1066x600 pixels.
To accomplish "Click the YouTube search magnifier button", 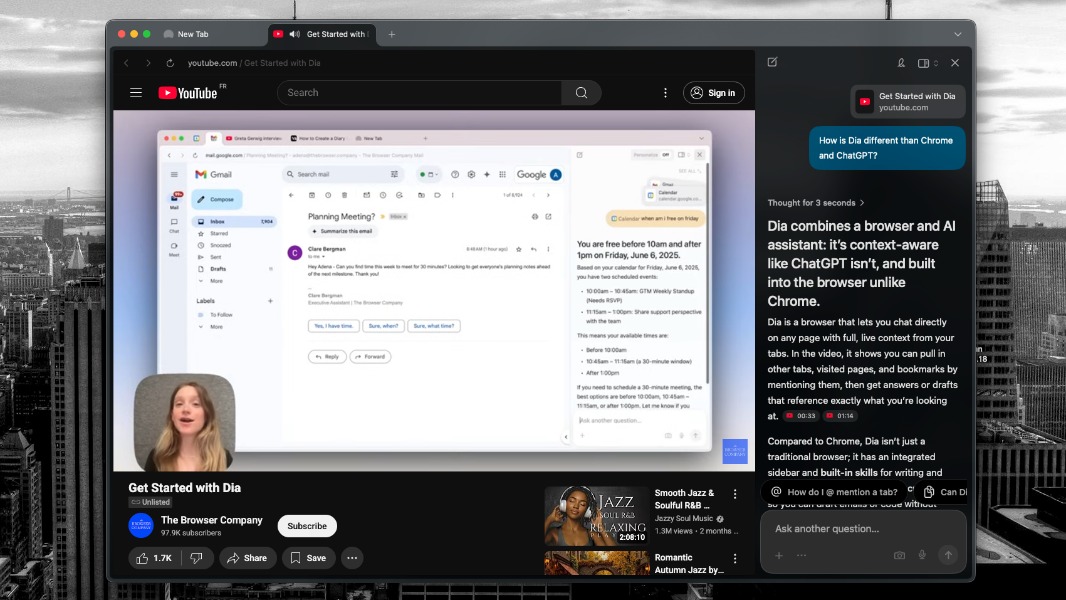I will click(581, 93).
